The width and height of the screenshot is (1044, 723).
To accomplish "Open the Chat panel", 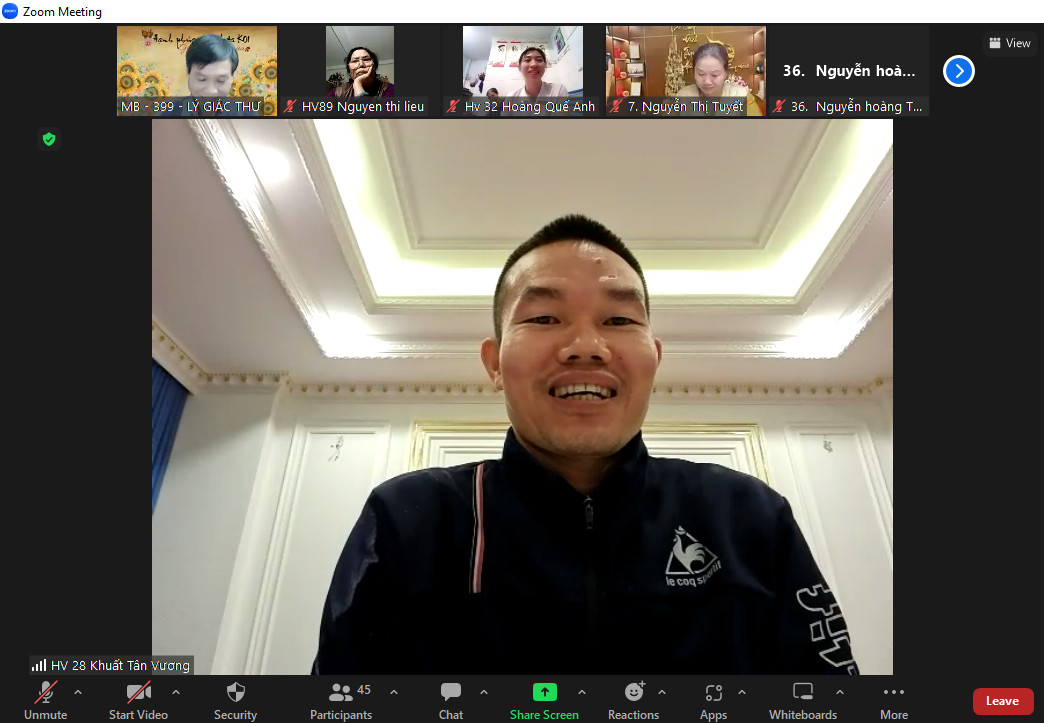I will [451, 693].
